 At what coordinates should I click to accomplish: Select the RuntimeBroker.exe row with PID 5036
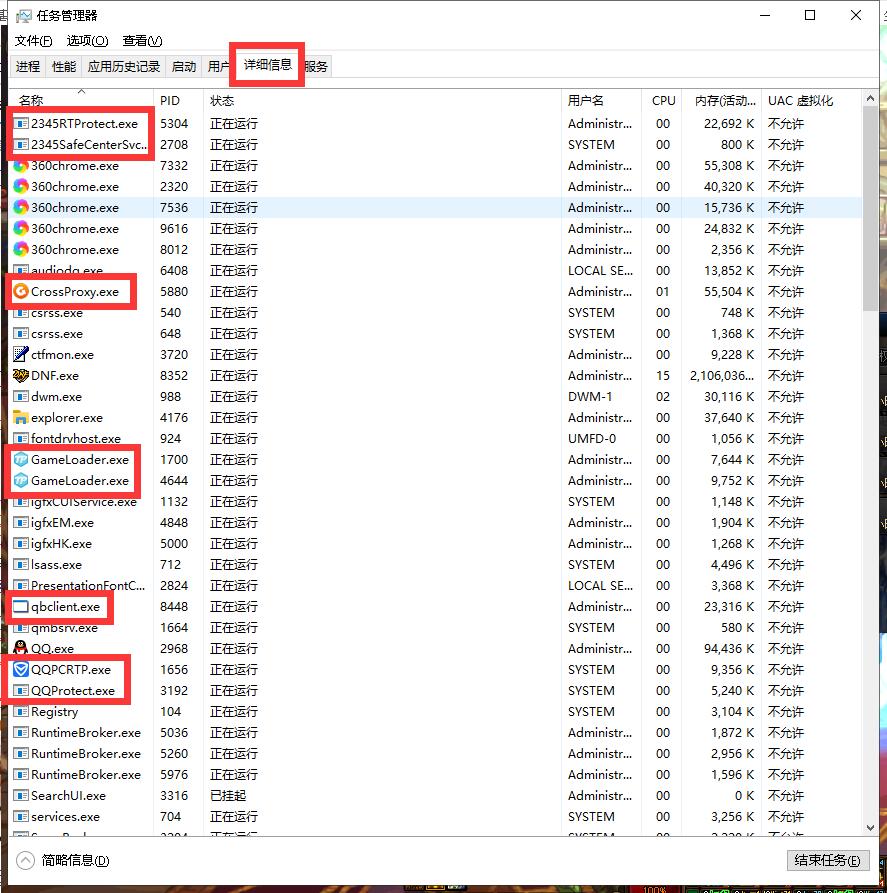pos(436,732)
